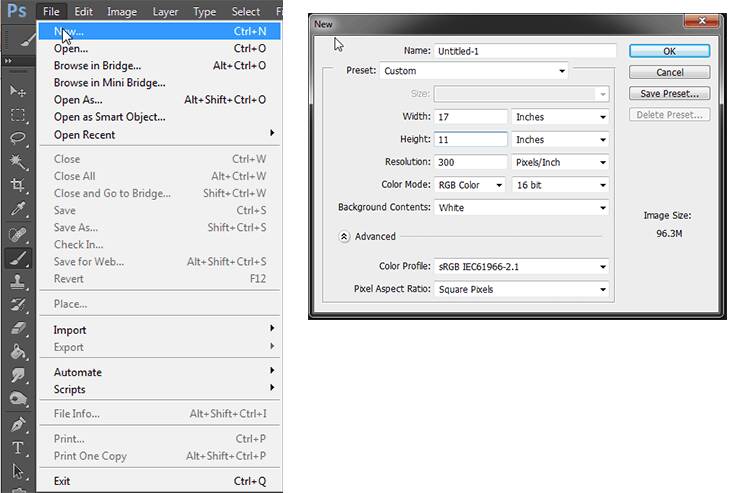The width and height of the screenshot is (740, 493).
Task: Click OK in New dialog
Action: click(x=669, y=51)
